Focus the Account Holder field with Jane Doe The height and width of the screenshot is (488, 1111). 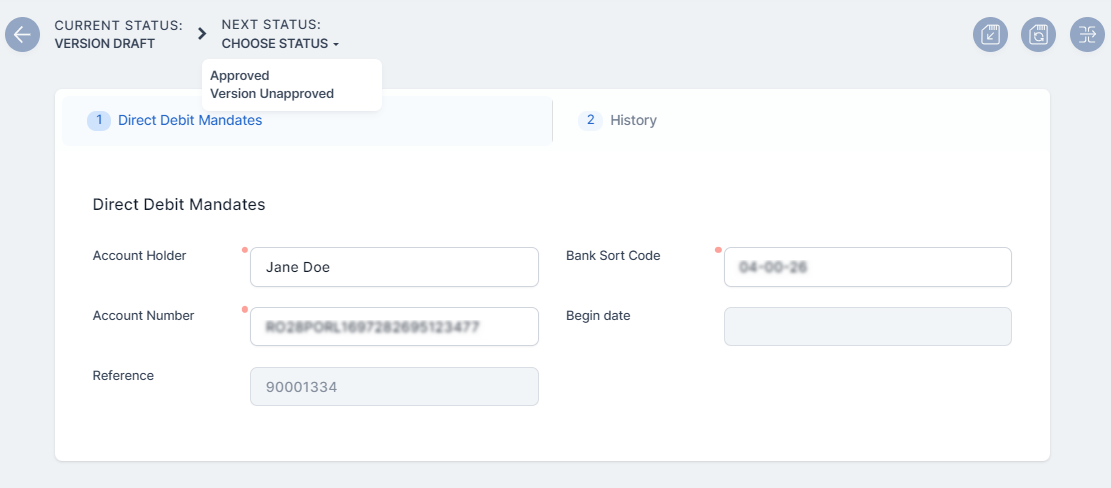click(394, 267)
